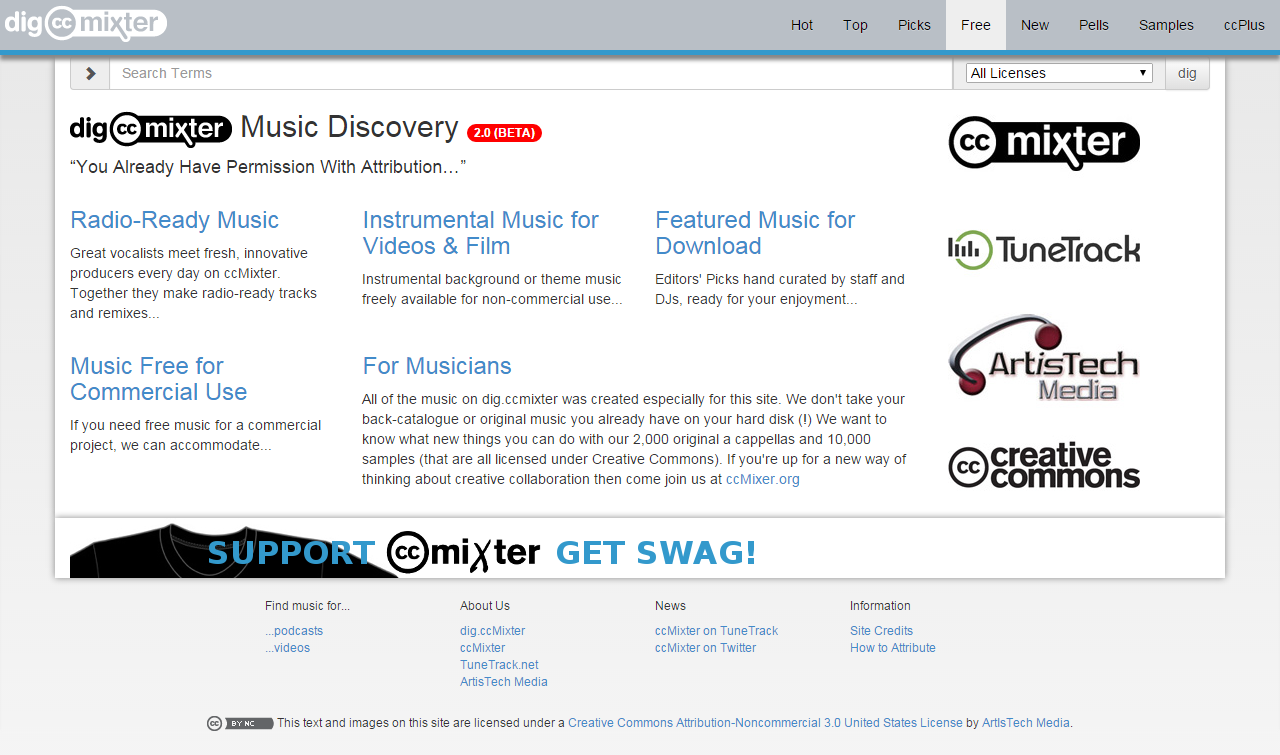This screenshot has height=755, width=1280.
Task: Open the For Musicians heading link
Action: coord(437,366)
